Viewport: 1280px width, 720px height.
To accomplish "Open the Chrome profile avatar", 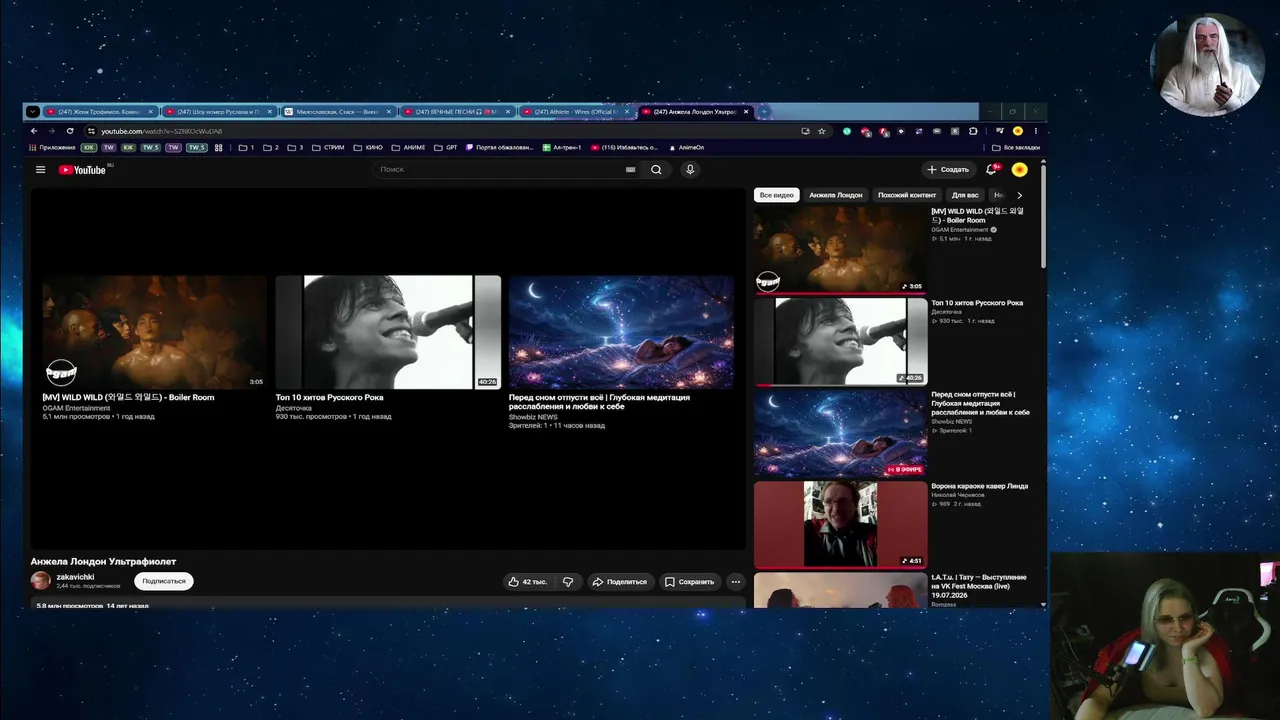I will 1018,131.
